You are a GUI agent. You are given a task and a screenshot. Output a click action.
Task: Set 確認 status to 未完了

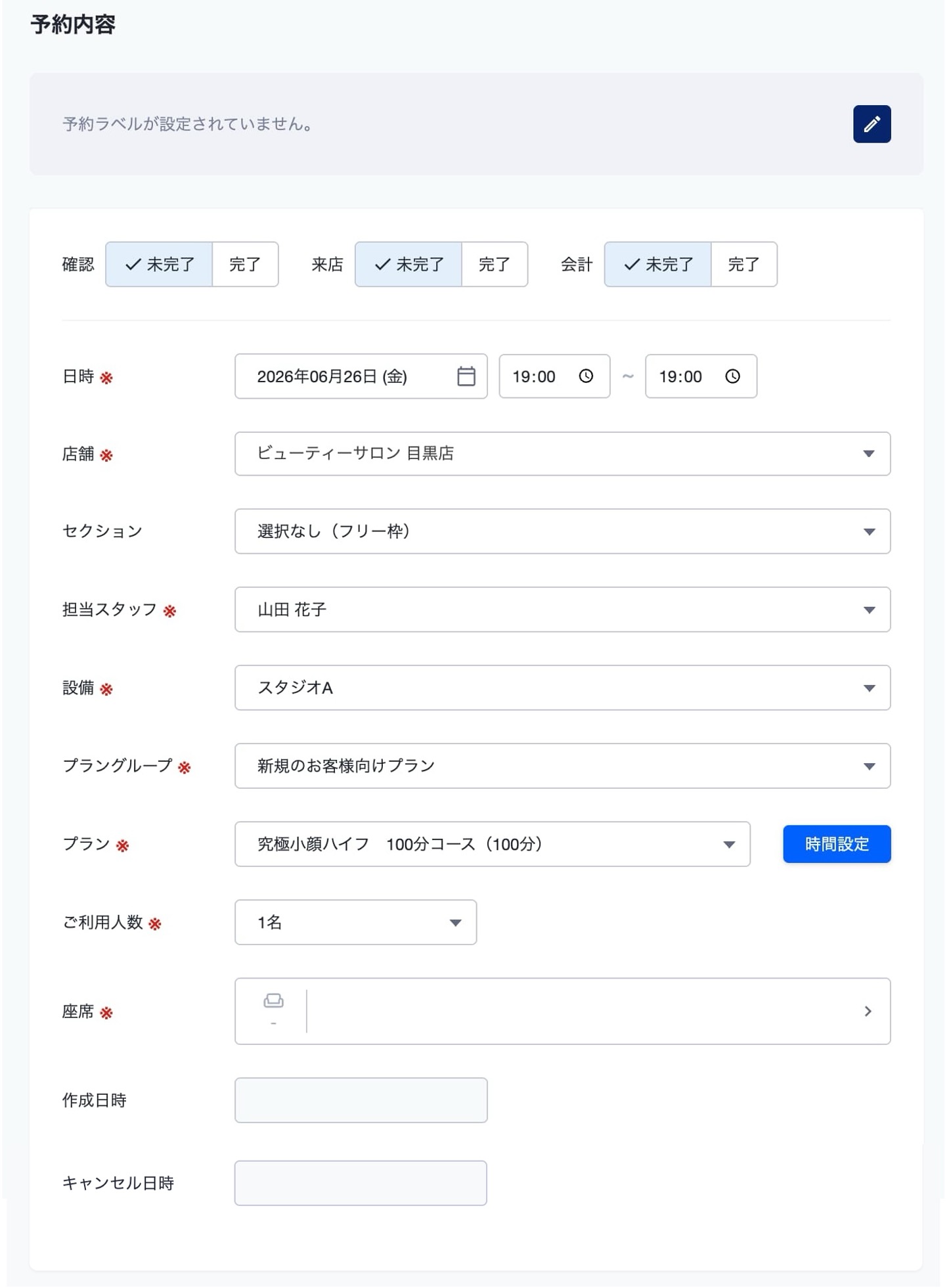click(x=159, y=264)
